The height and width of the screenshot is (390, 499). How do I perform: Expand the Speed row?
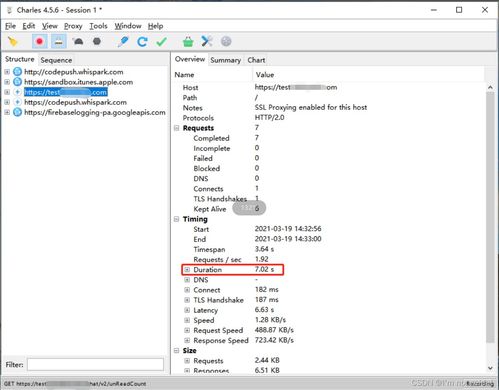(x=187, y=320)
